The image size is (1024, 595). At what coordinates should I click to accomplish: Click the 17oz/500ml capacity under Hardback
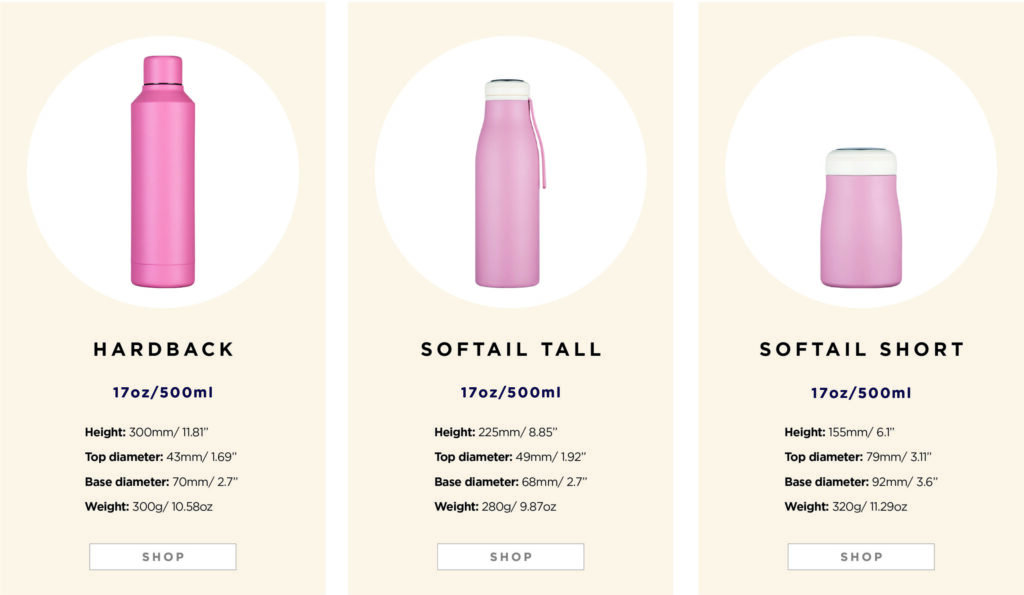163,392
